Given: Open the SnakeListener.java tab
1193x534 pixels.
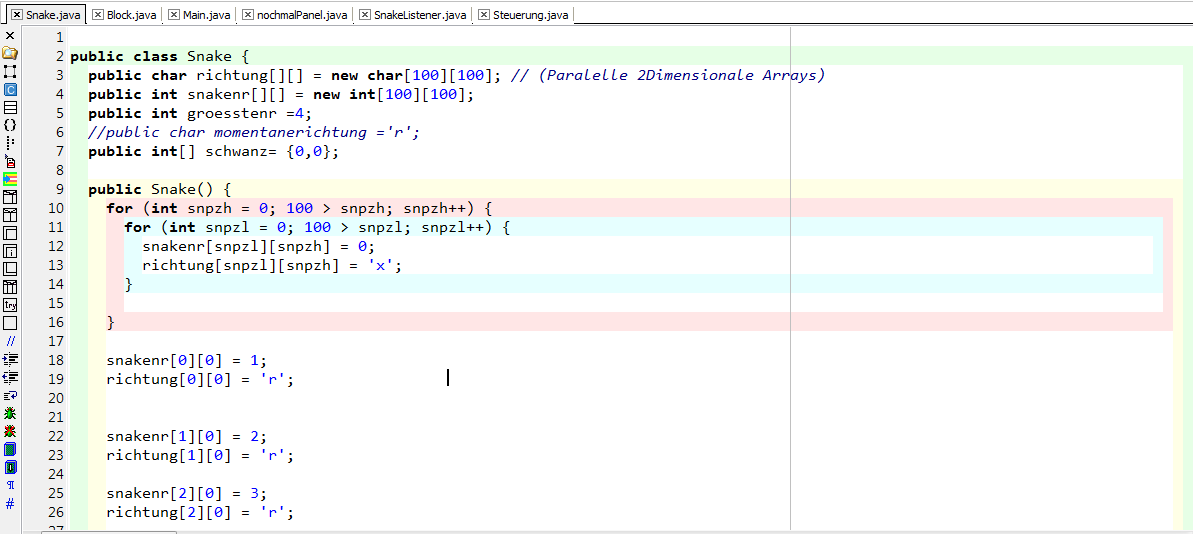Looking at the screenshot, I should (420, 15).
